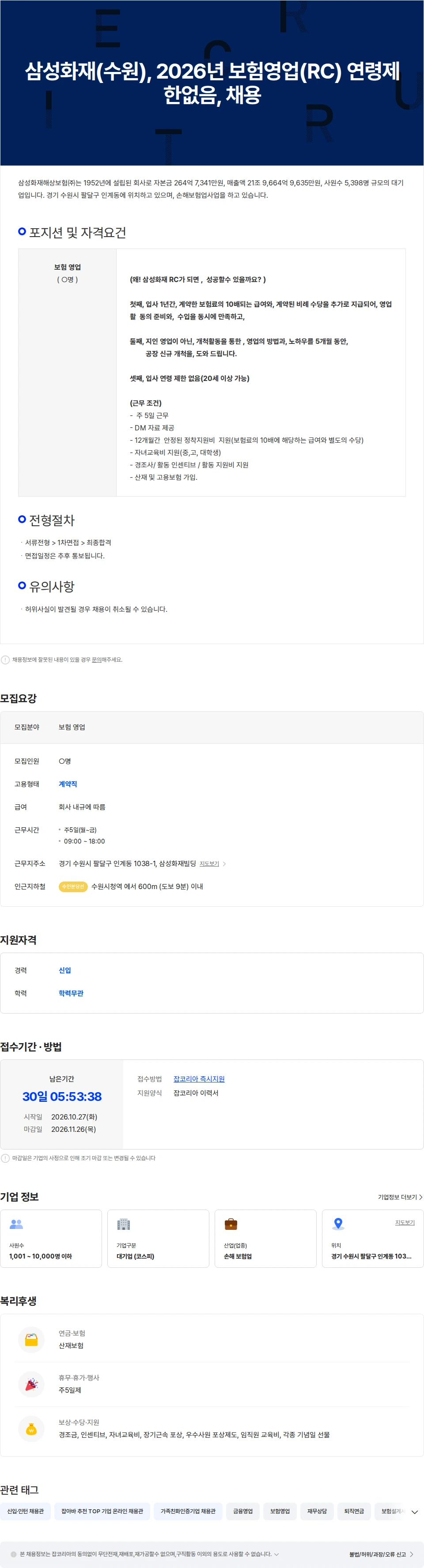Click the info icon beside 마감일은 기업의 사정으로

pos(5,1158)
